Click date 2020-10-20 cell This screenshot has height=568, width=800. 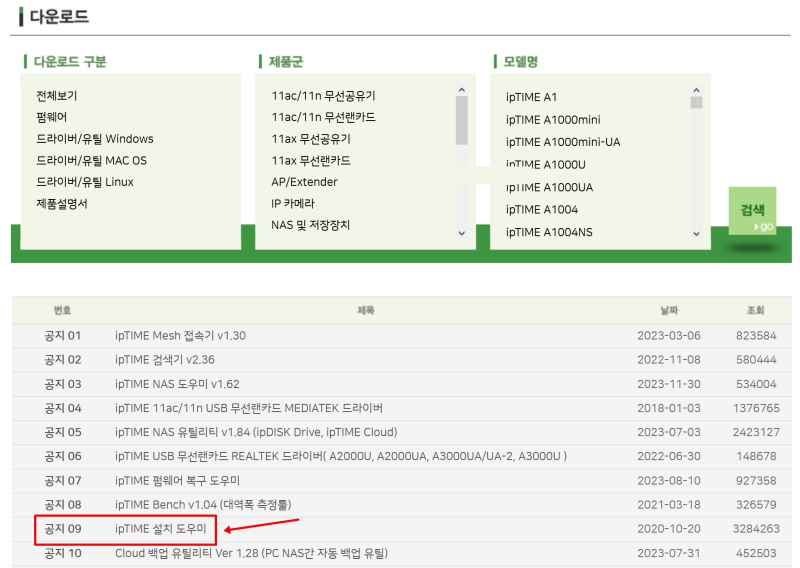(669, 529)
